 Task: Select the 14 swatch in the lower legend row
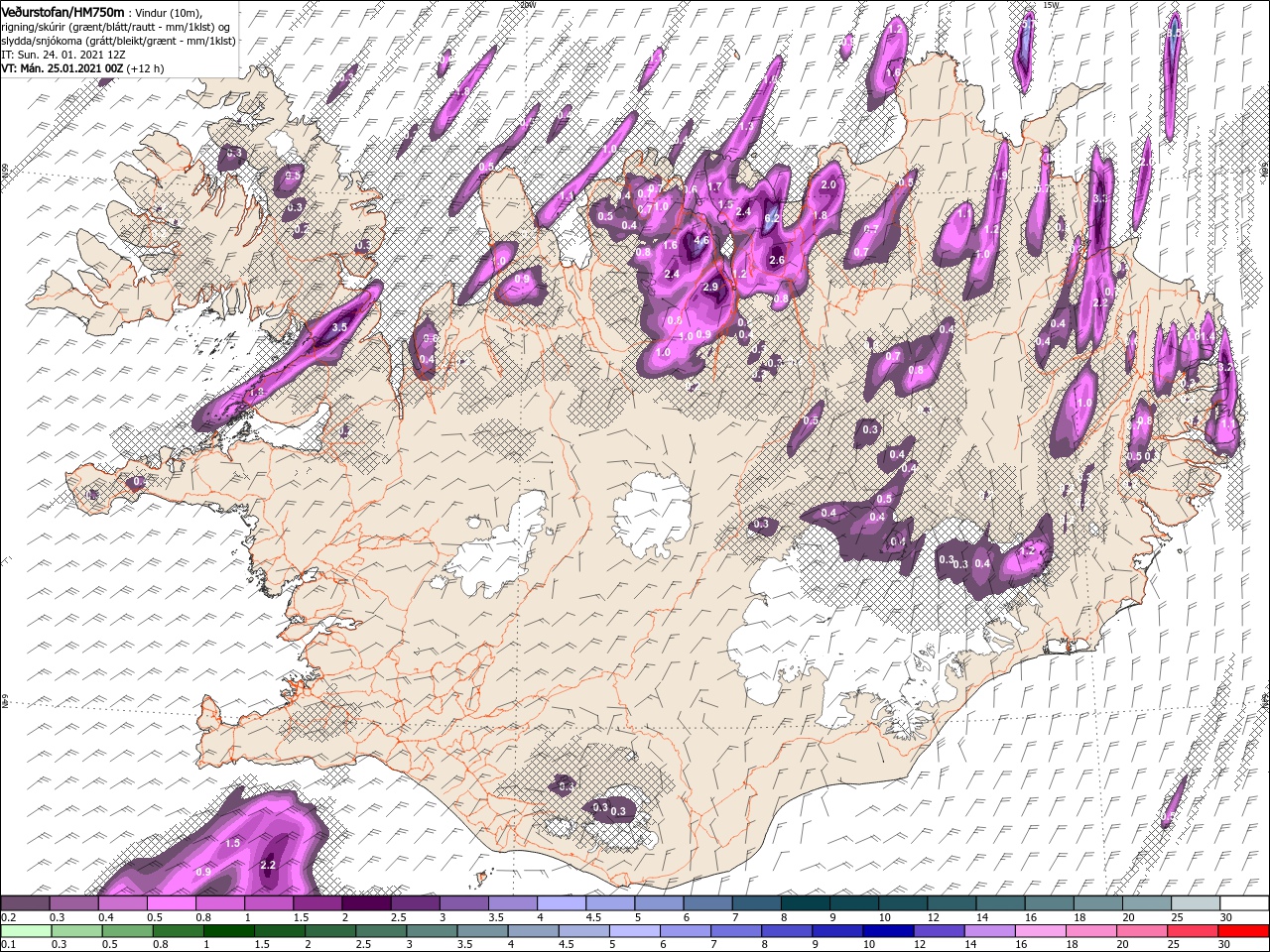point(988,931)
